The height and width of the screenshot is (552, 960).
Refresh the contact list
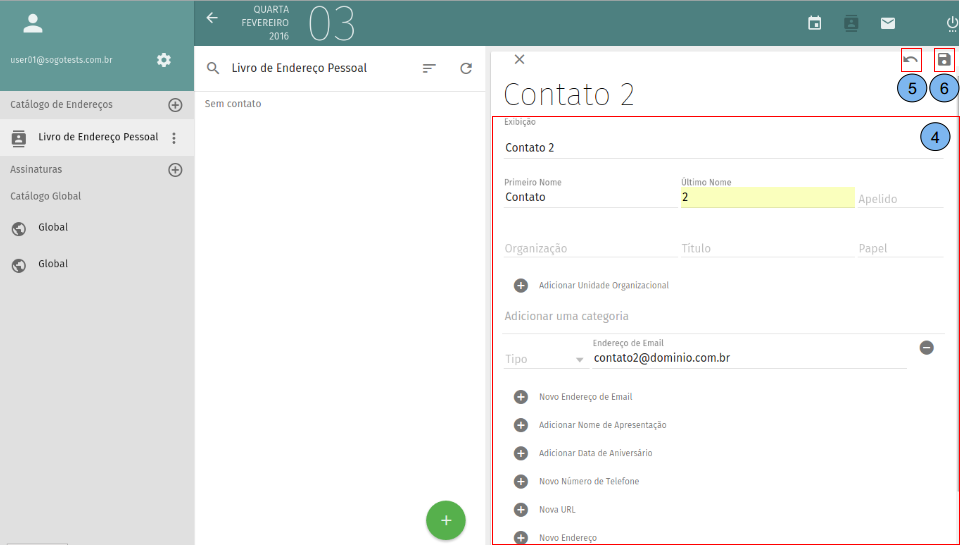pos(466,68)
